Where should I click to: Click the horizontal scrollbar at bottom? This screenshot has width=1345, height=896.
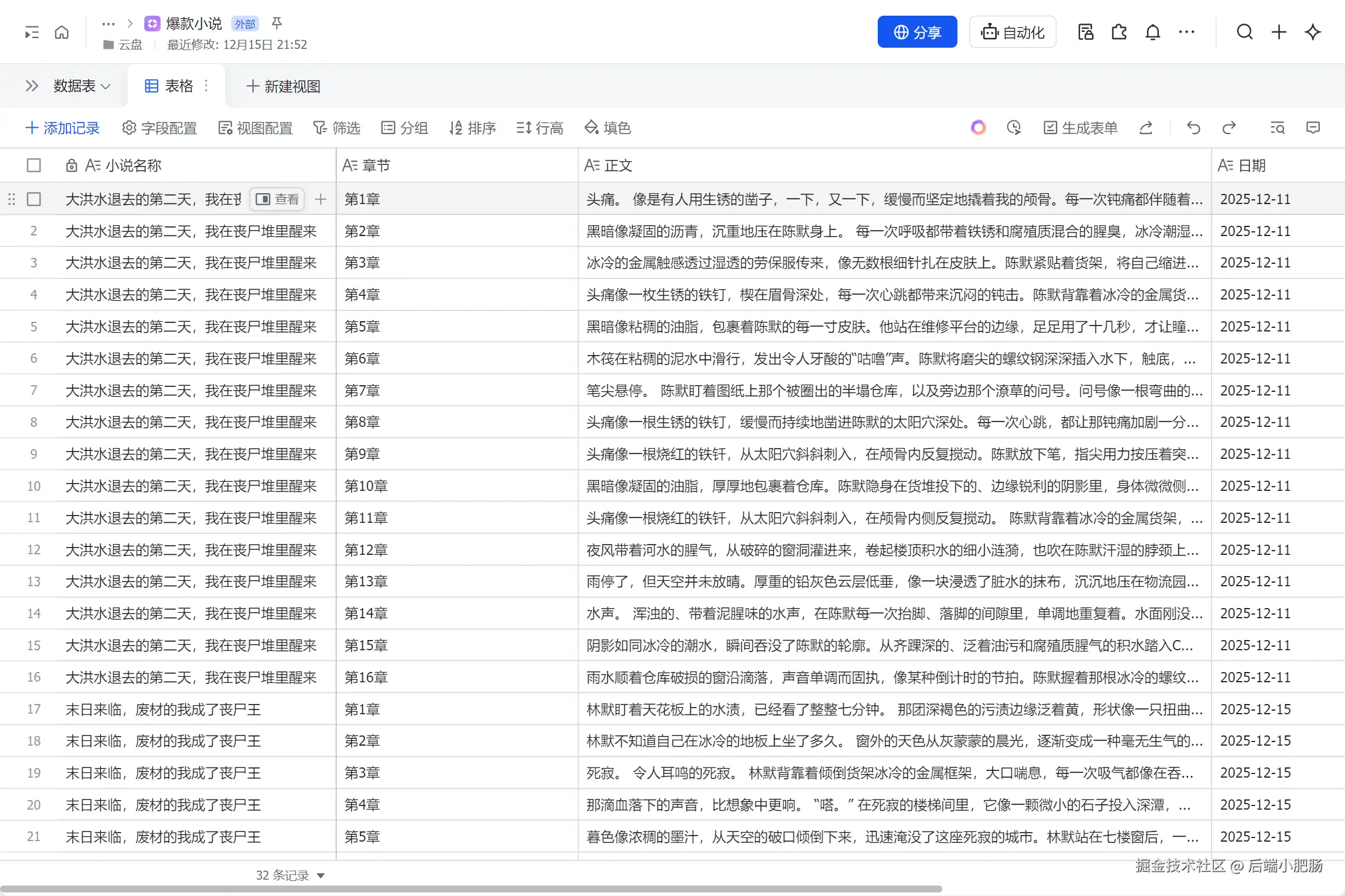471,889
